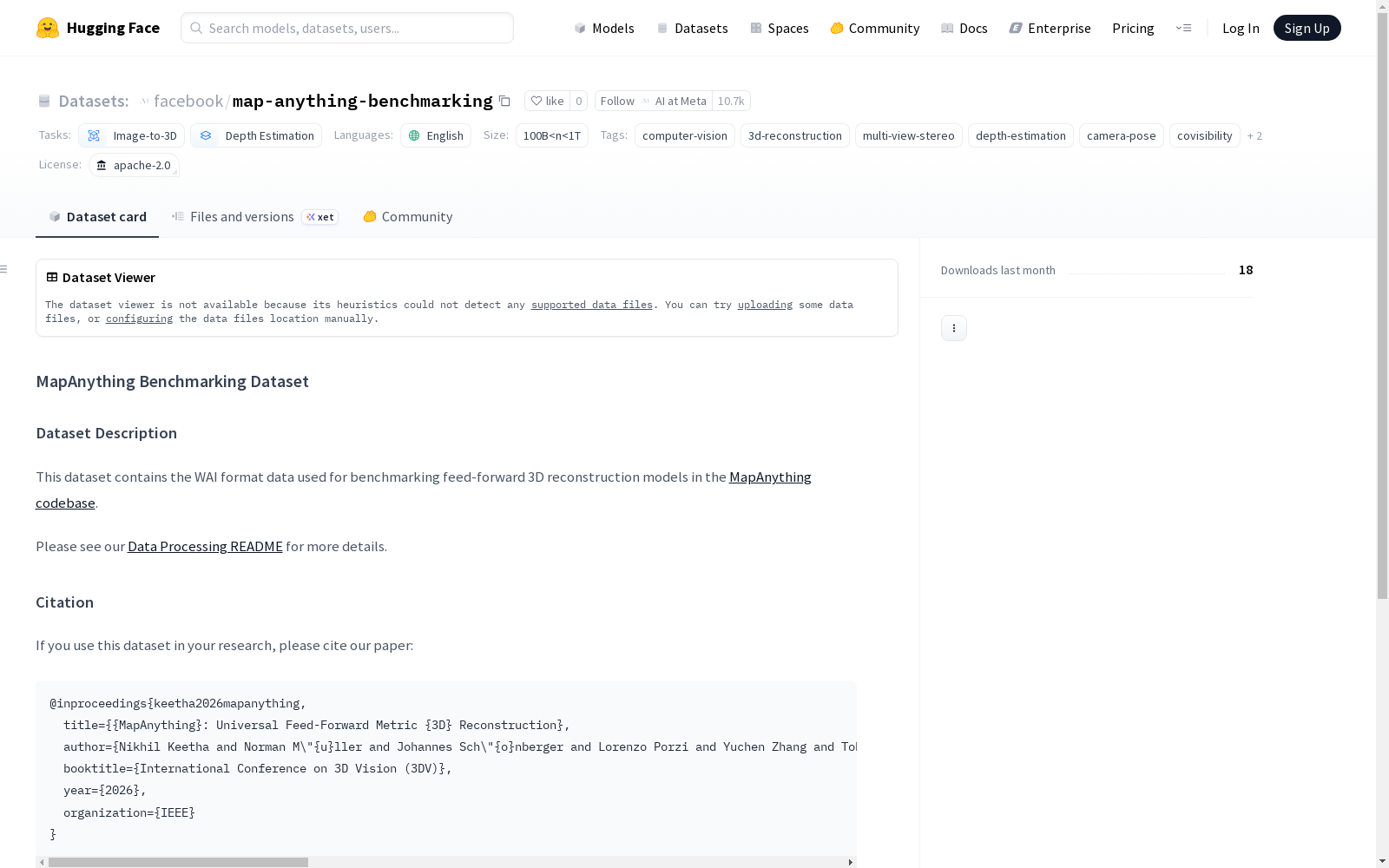Viewport: 1389px width, 868px height.
Task: Switch to the Dataset card tab
Action: [97, 217]
